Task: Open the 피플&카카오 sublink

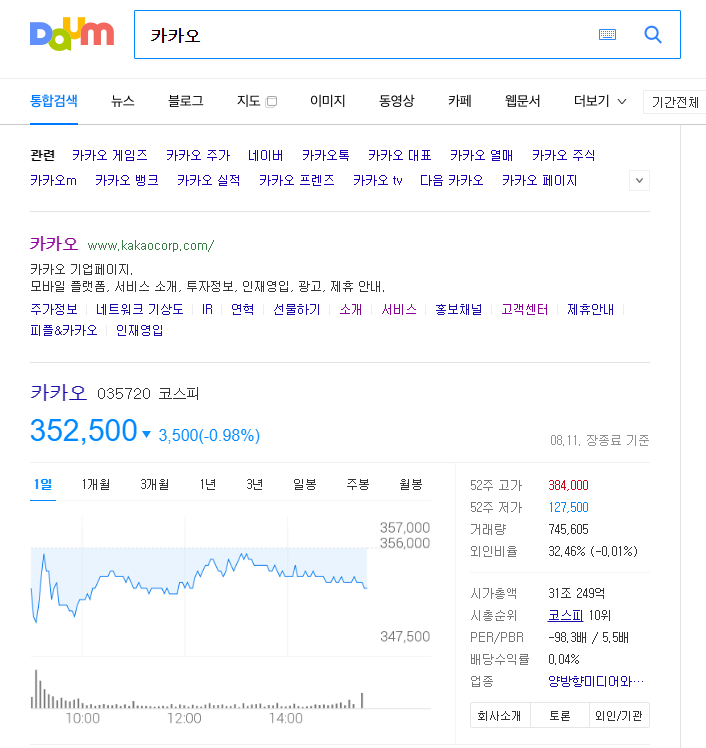Action: coord(63,330)
